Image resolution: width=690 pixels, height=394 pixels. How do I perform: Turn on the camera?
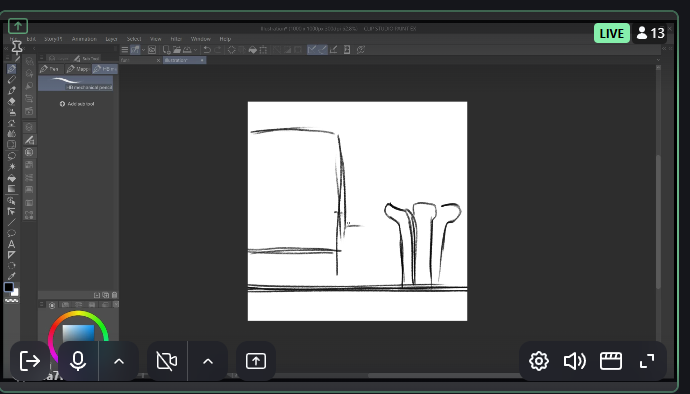tap(167, 361)
